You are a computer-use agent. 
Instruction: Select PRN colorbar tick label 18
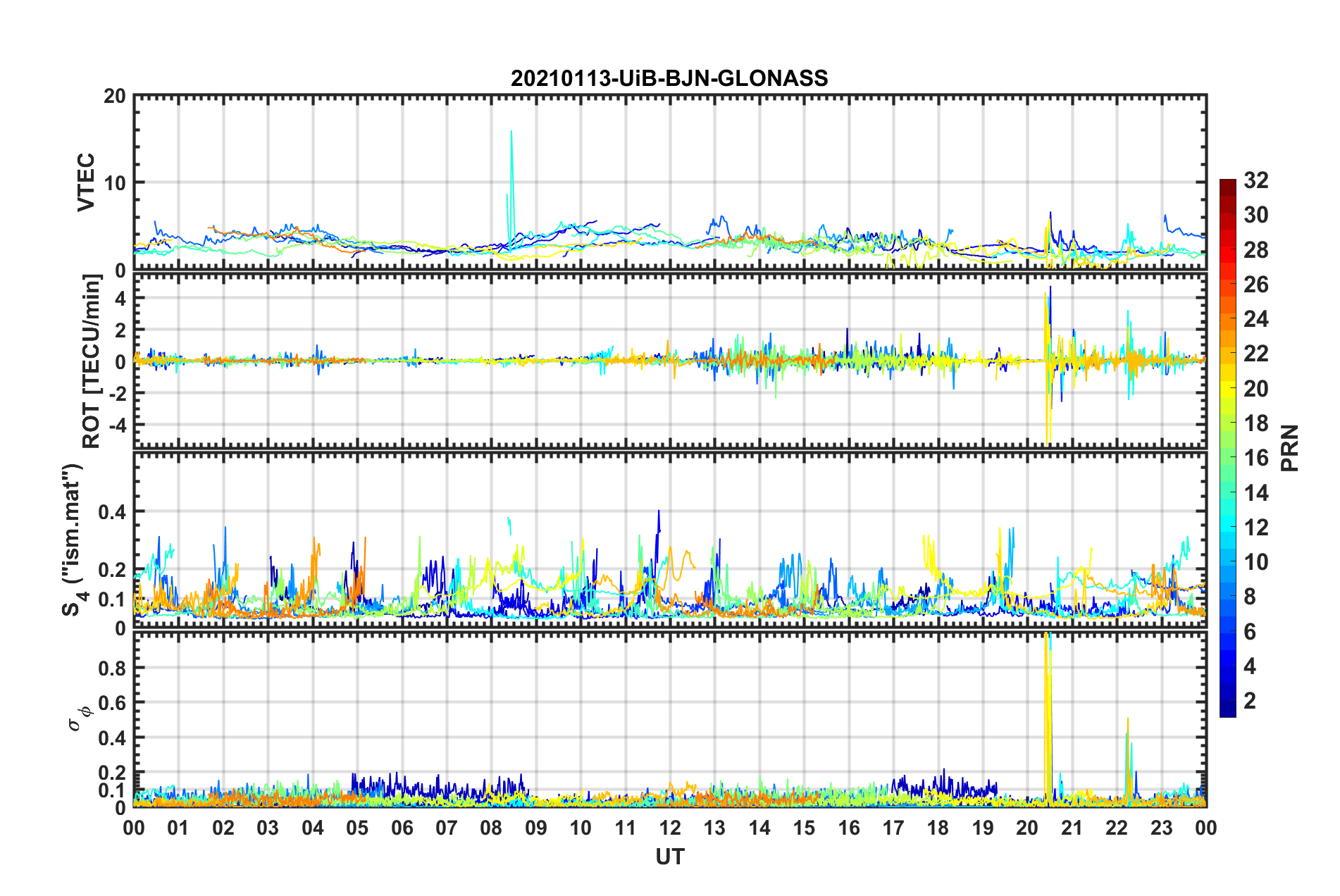coord(1256,423)
